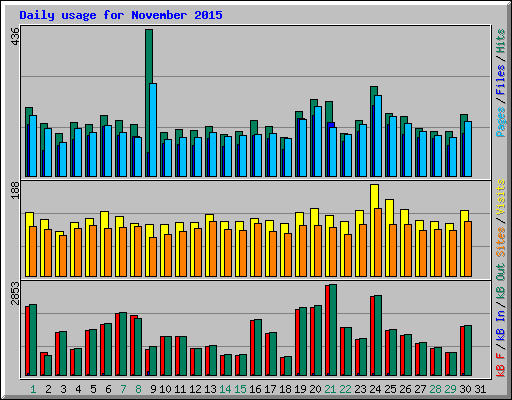Click day 11 on the x-axis

pyautogui.click(x=180, y=389)
